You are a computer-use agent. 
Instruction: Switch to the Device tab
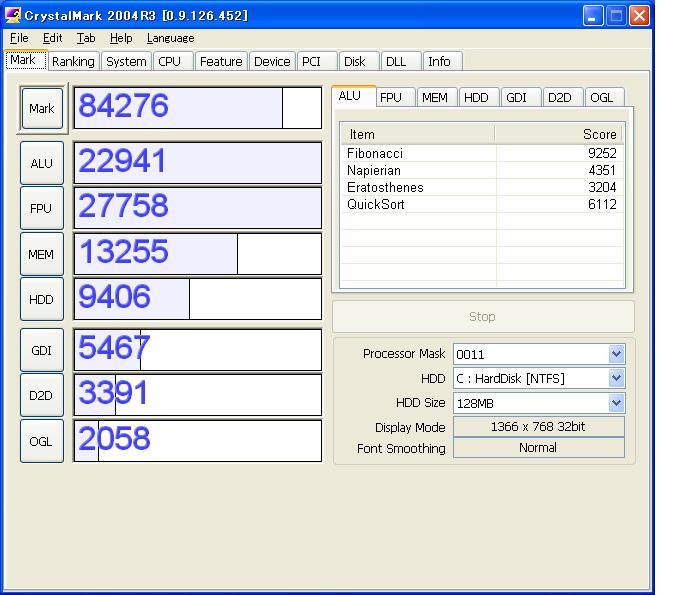click(272, 61)
